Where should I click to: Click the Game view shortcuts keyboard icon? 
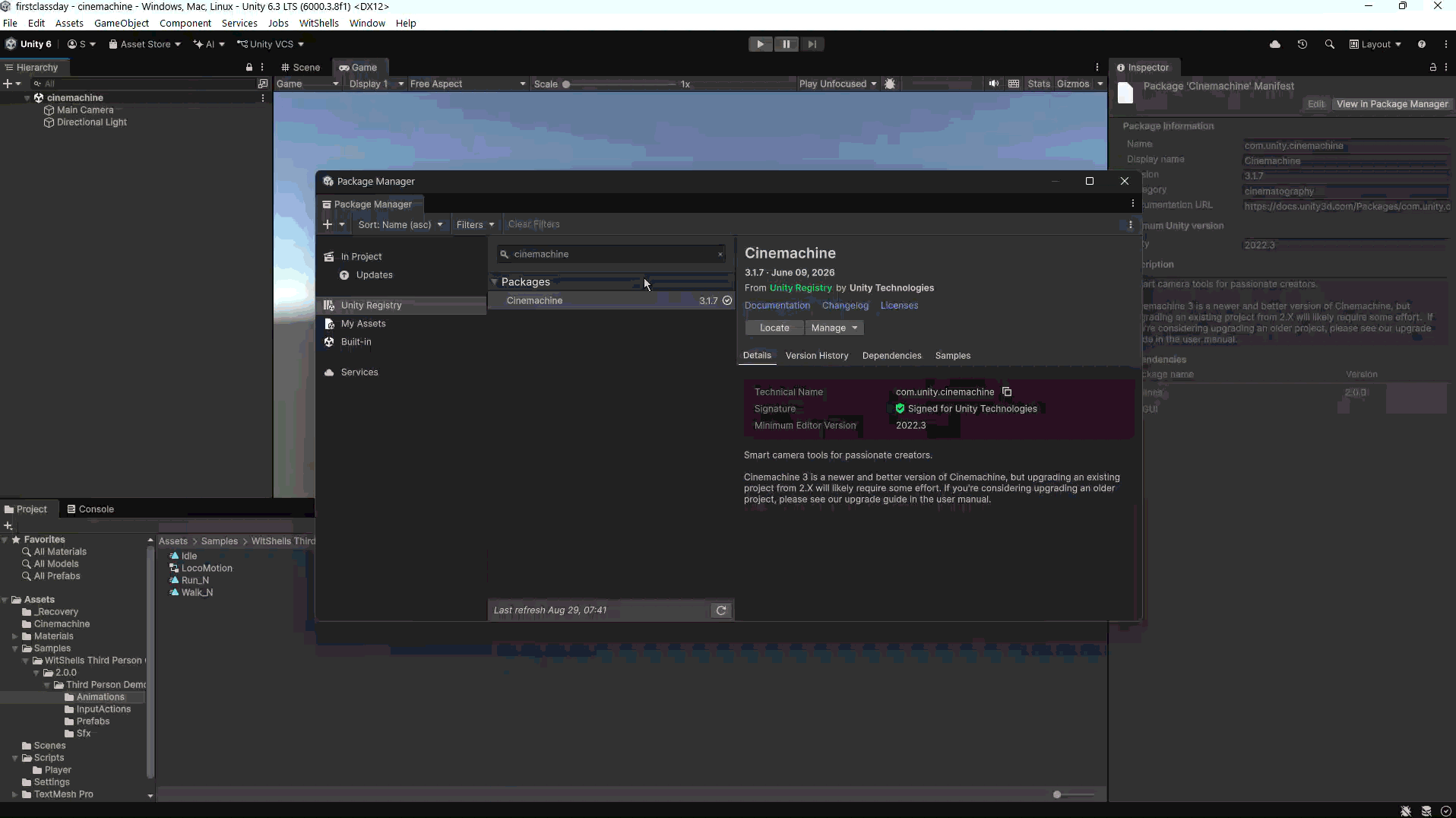pyautogui.click(x=1014, y=84)
